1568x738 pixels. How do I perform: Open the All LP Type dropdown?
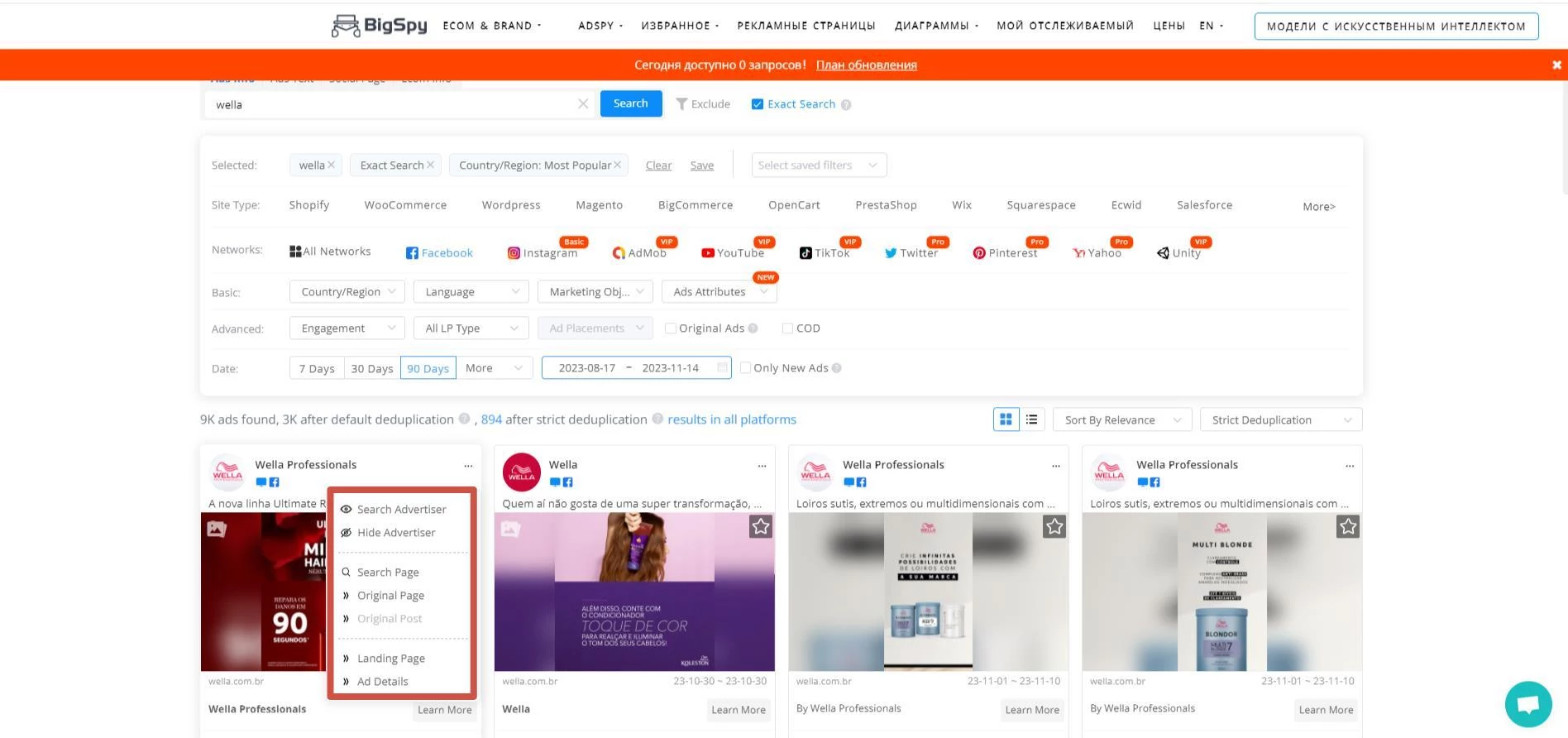click(x=471, y=328)
